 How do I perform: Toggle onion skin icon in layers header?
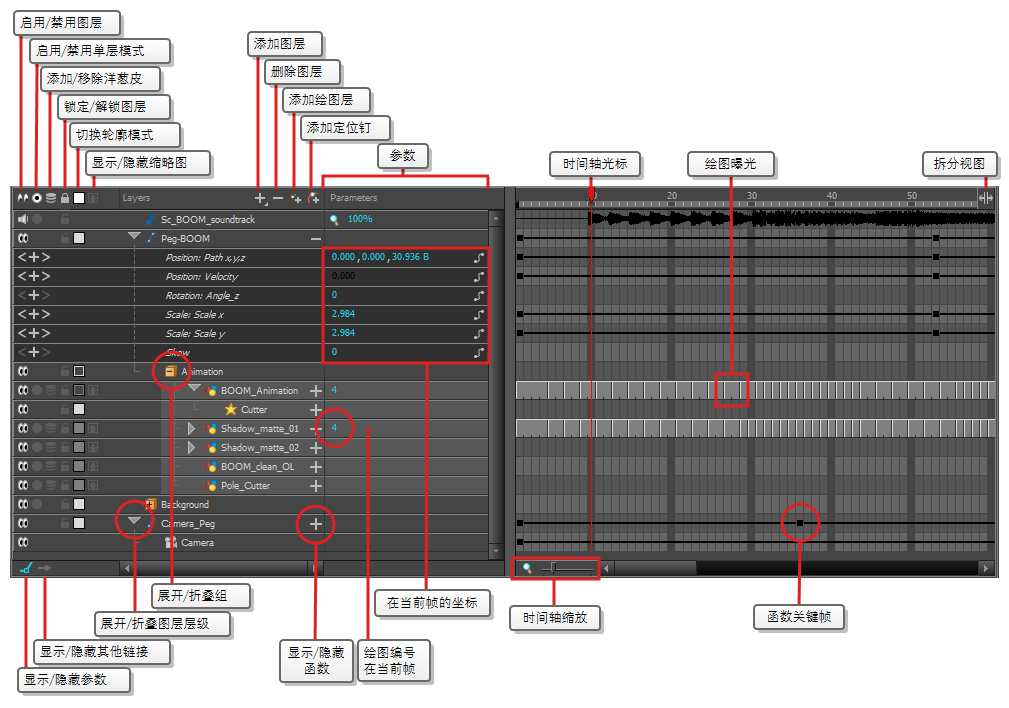click(51, 198)
